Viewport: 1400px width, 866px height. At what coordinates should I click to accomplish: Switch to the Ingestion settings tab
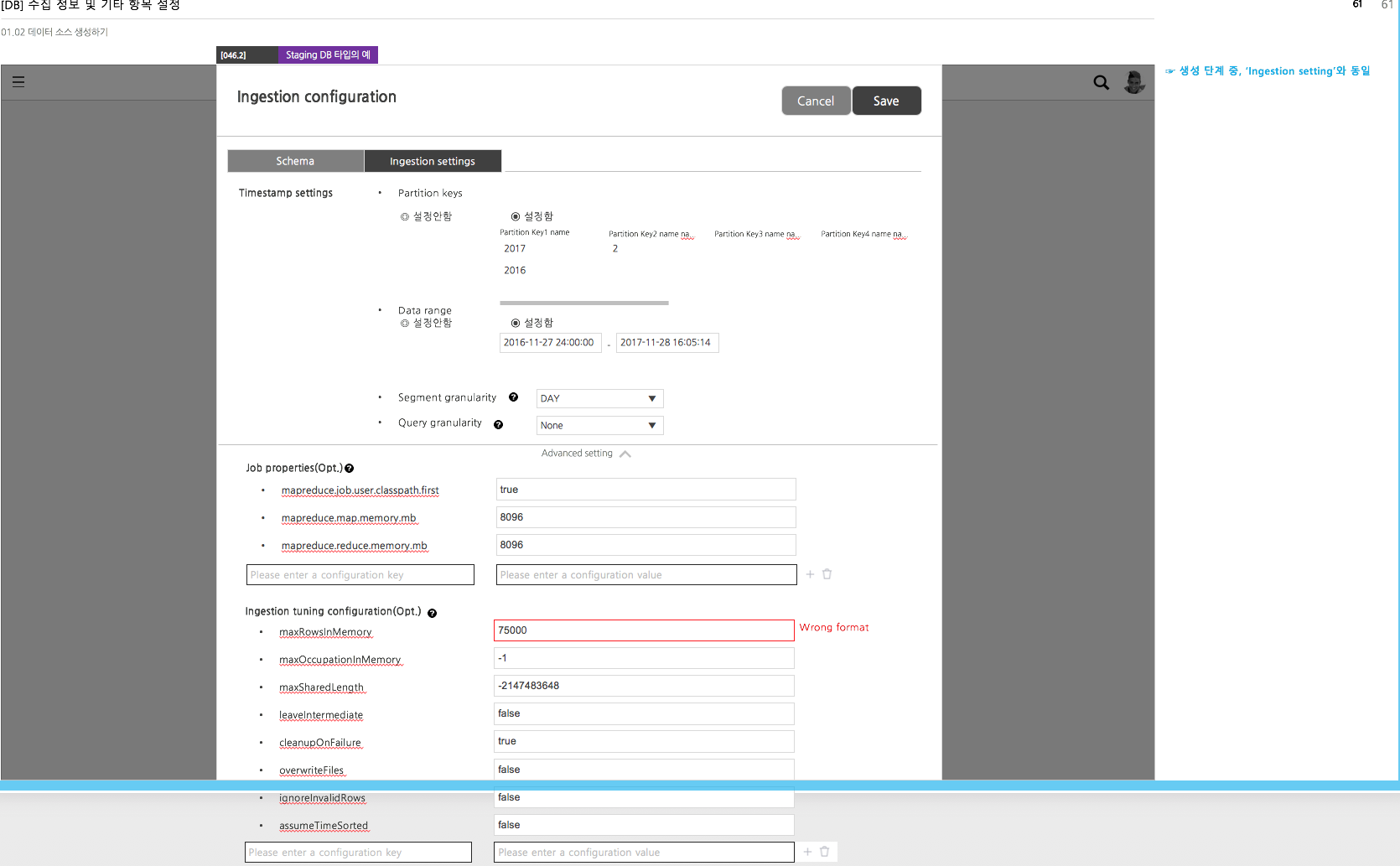click(433, 161)
